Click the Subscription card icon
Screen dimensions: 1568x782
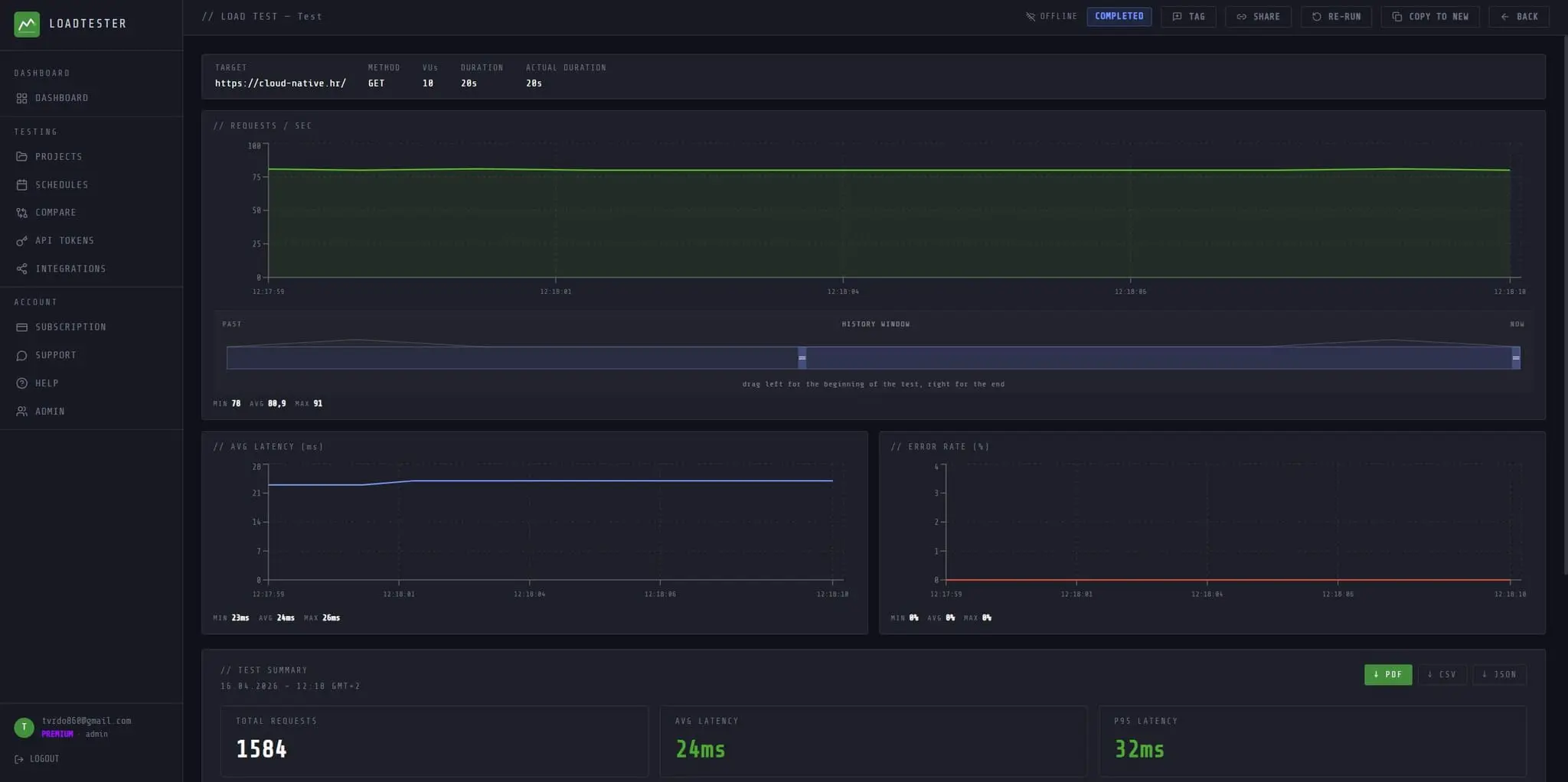21,327
